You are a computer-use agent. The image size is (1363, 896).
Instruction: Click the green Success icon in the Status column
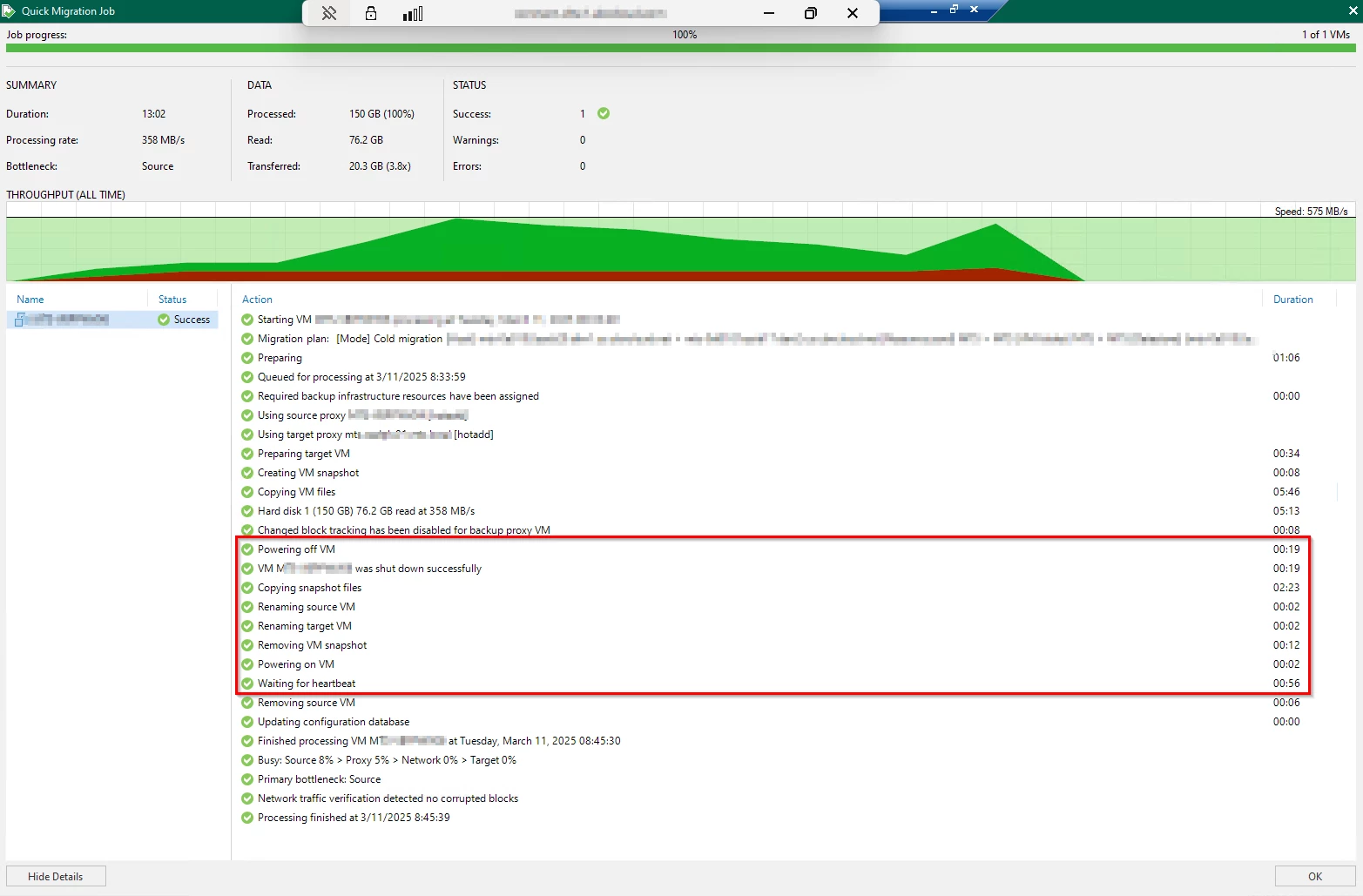(164, 320)
